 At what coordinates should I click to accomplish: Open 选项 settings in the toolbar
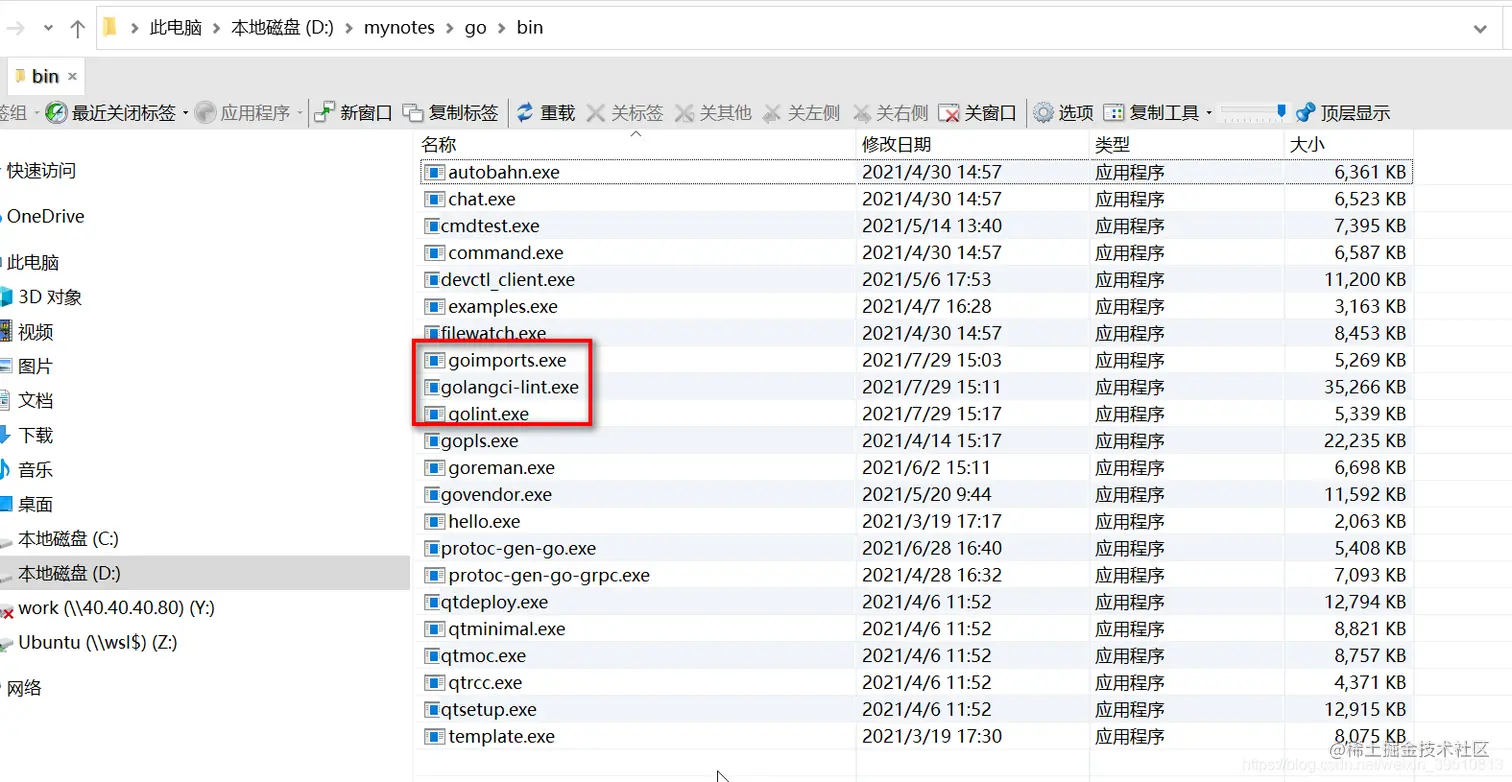click(x=1064, y=113)
